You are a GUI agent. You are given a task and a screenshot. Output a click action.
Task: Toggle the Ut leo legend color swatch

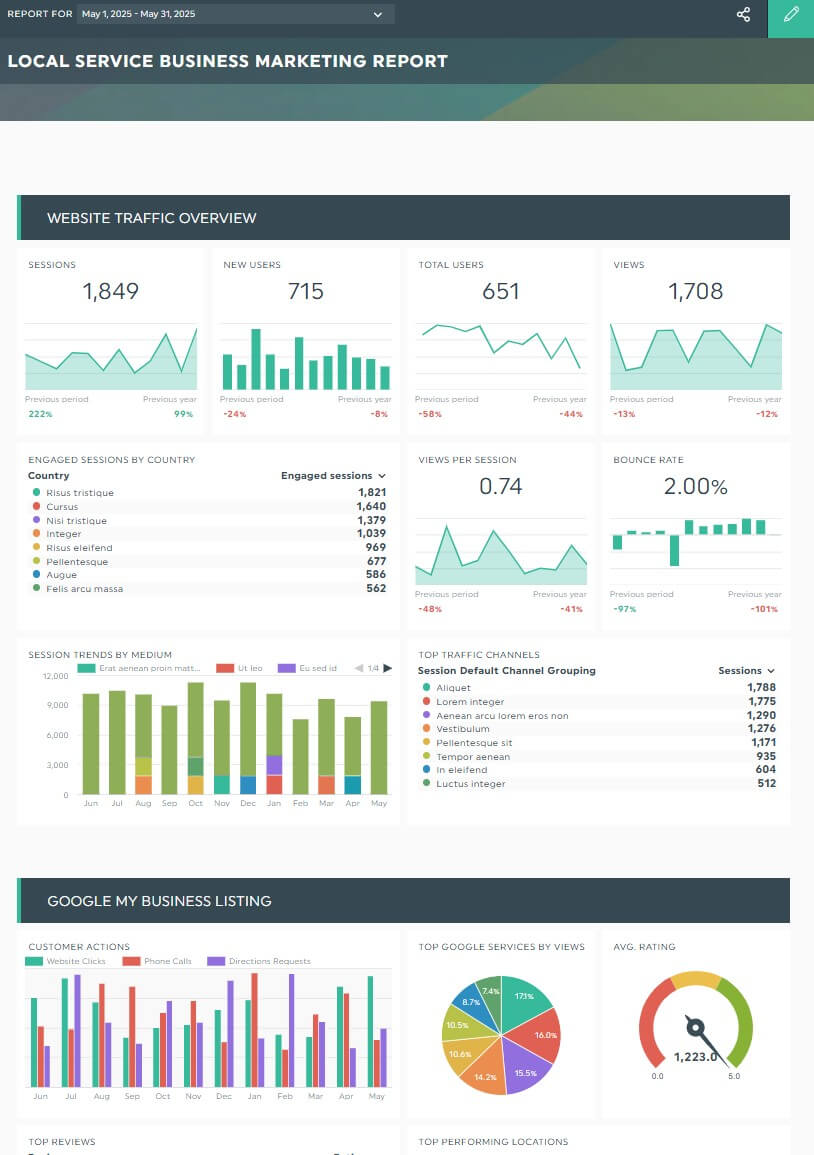pyautogui.click(x=225, y=668)
